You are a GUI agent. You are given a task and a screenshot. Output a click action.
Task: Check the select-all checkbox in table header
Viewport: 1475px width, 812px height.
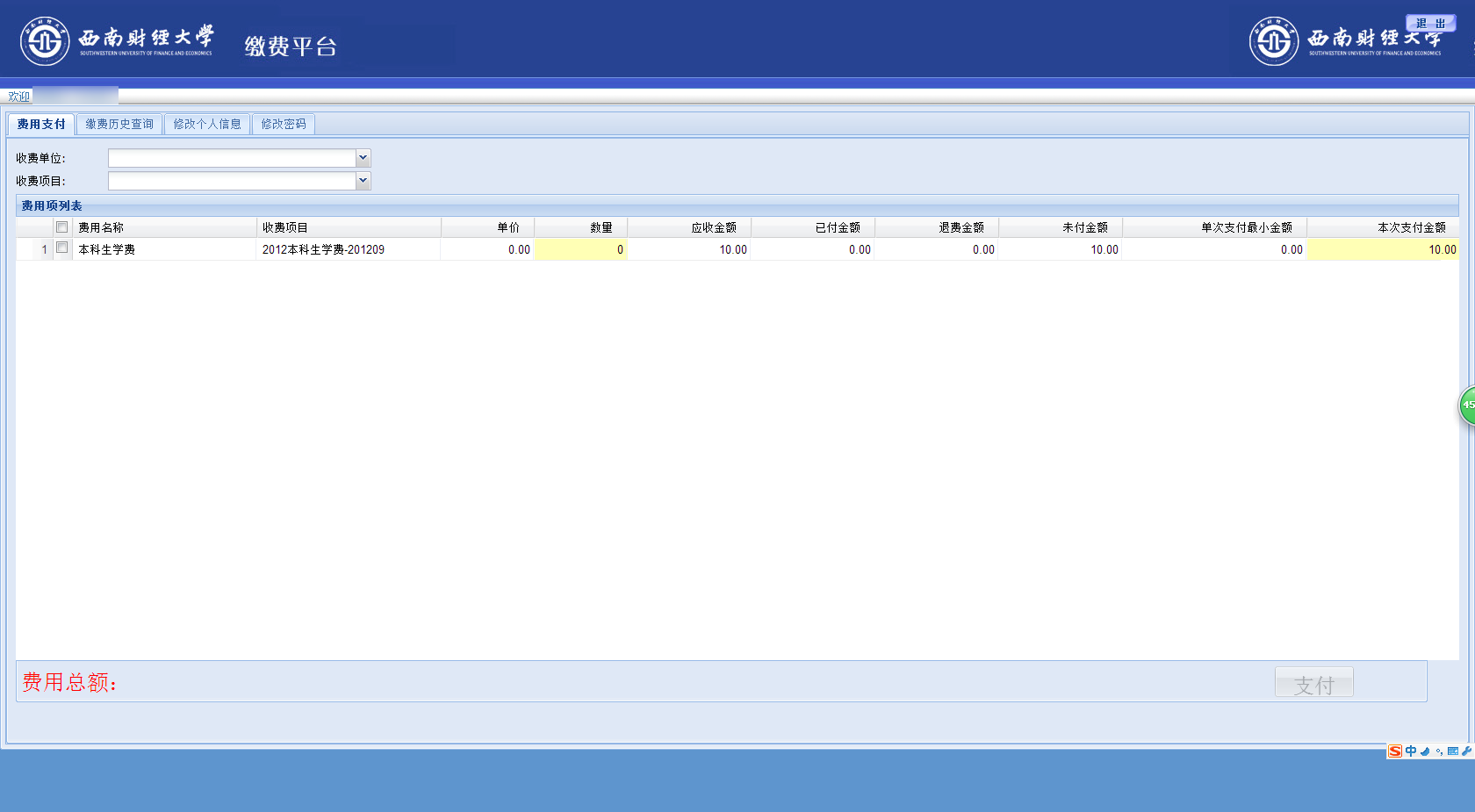click(x=62, y=227)
